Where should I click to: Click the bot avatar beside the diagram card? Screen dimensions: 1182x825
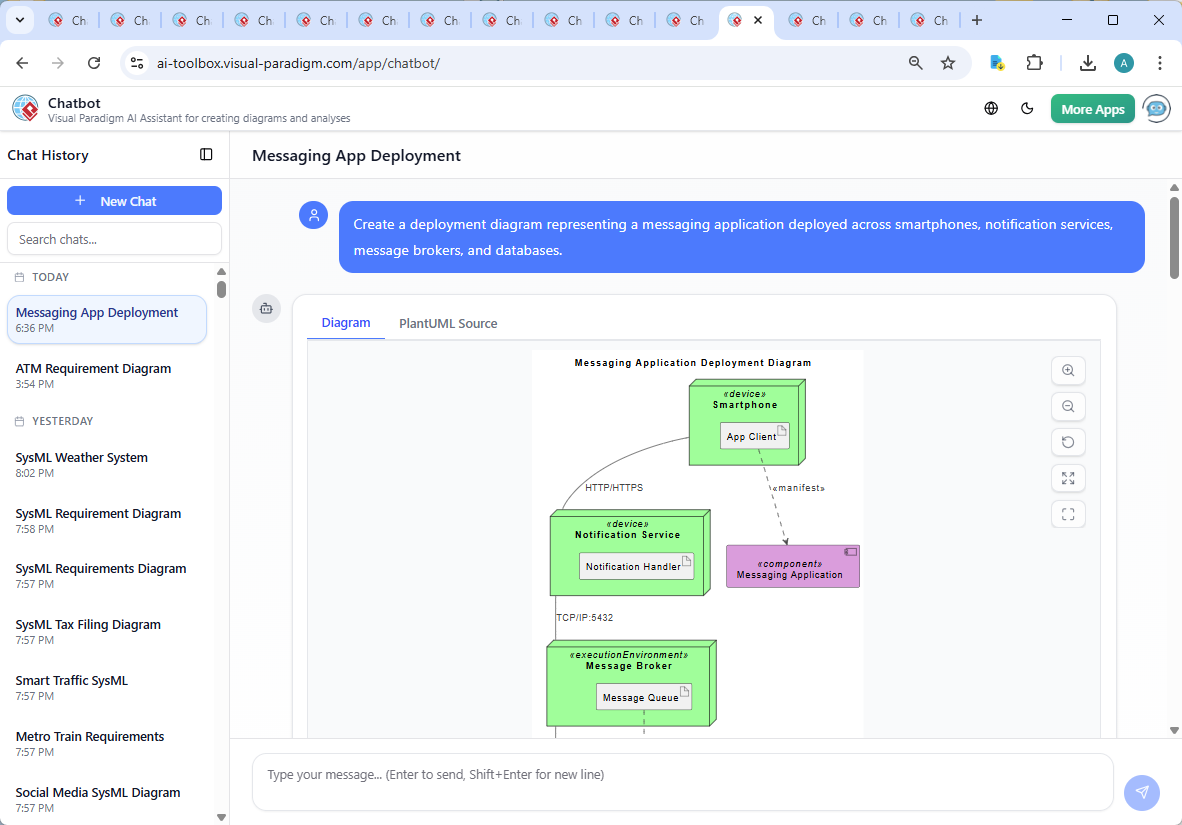[x=266, y=309]
